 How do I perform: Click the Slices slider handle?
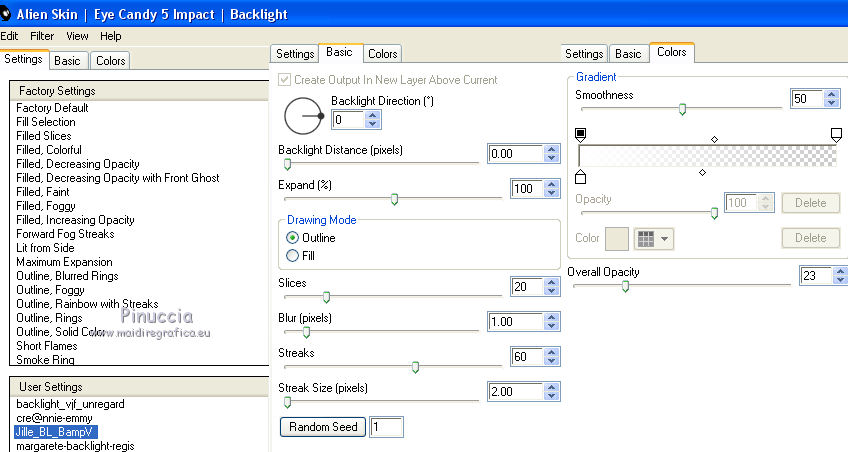coord(326,297)
